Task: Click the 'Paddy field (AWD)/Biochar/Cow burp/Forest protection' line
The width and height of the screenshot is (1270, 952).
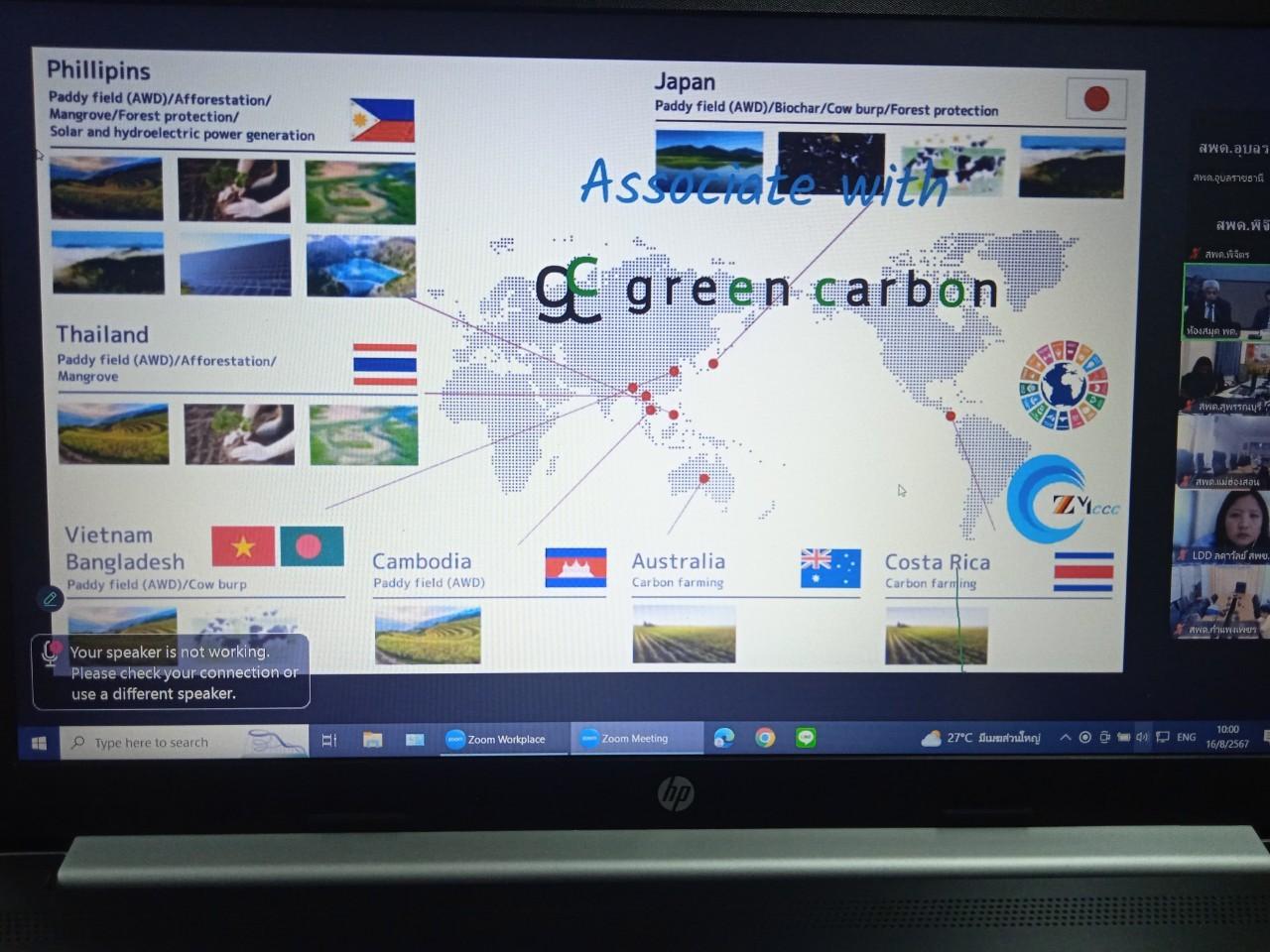Action: (826, 108)
